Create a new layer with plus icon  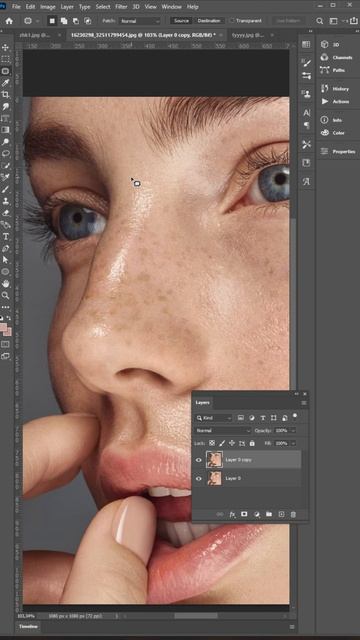pos(281,514)
